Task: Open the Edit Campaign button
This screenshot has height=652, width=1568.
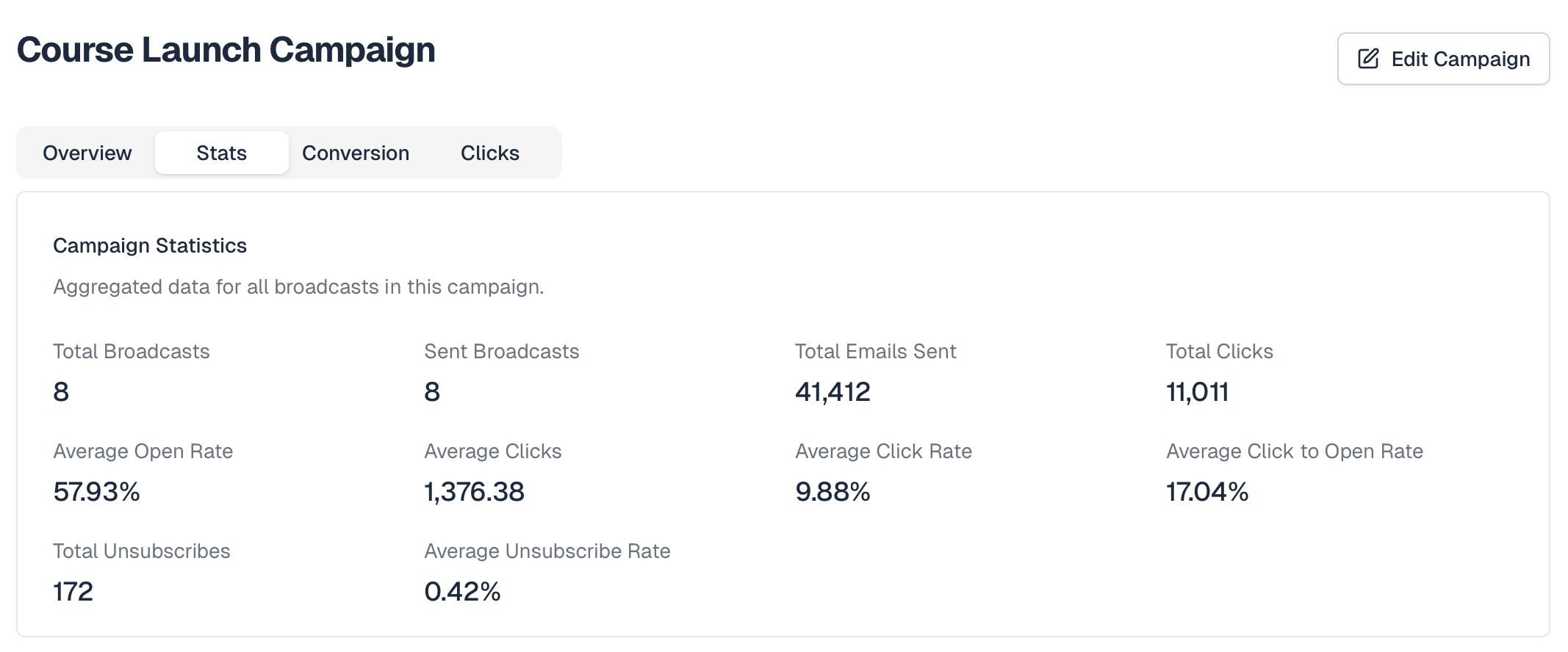Action: 1443,59
